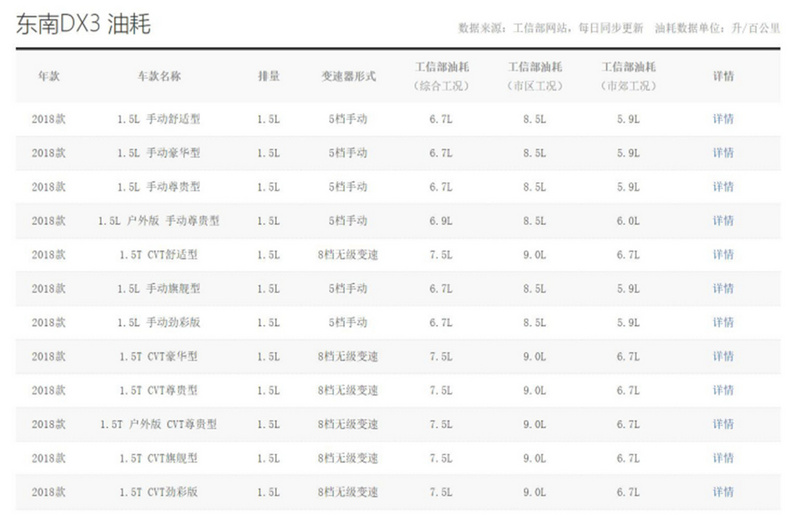This screenshot has height=518, width=800.
Task: Click the 变速器形式 column header
Action: click(x=348, y=76)
